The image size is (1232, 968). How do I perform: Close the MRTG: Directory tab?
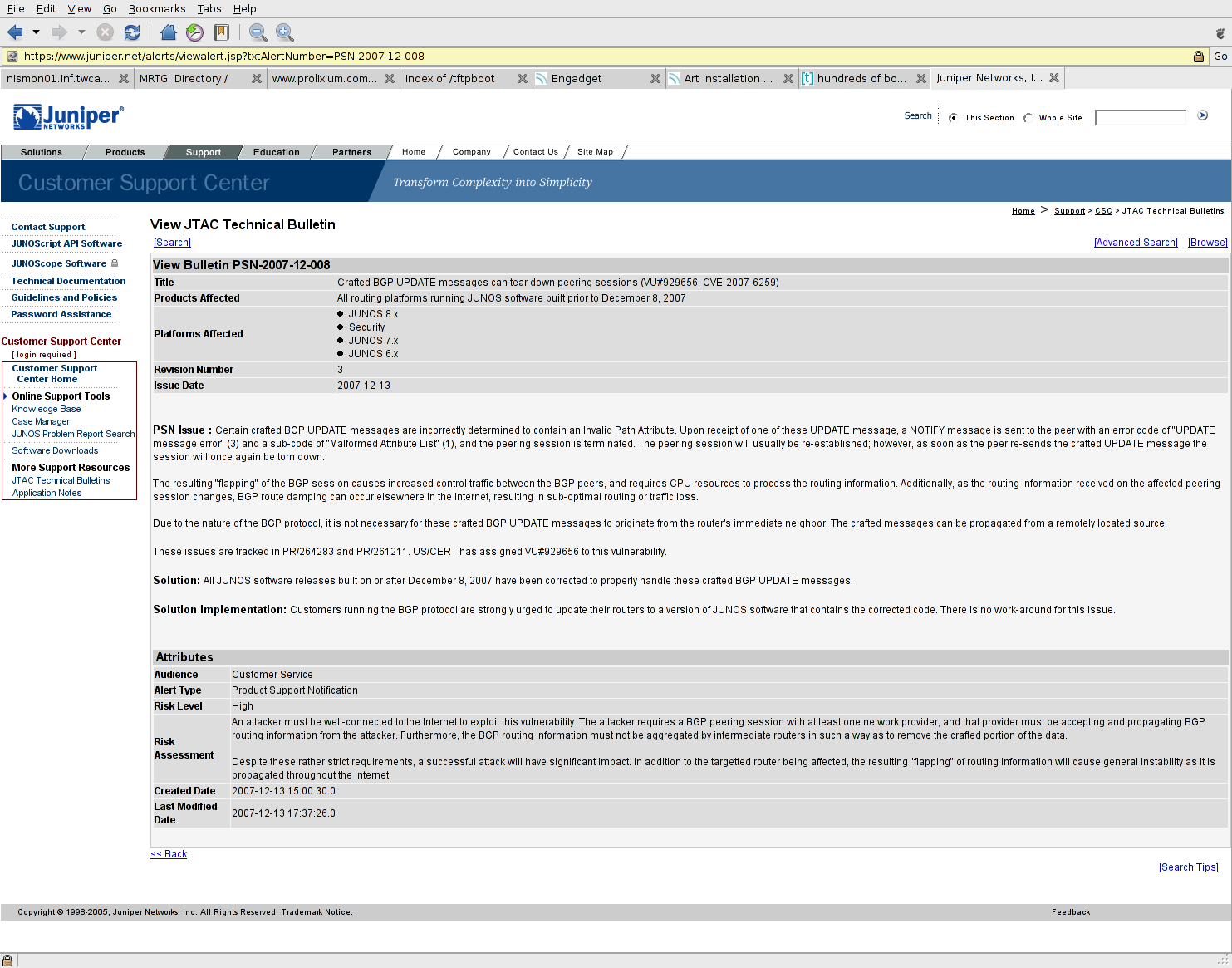point(257,78)
